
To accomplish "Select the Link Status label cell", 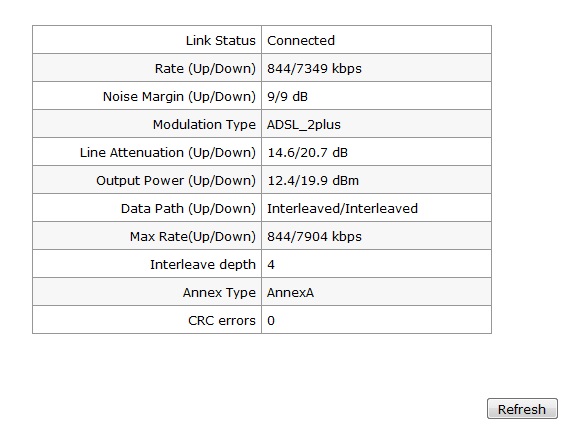I will pyautogui.click(x=147, y=40).
